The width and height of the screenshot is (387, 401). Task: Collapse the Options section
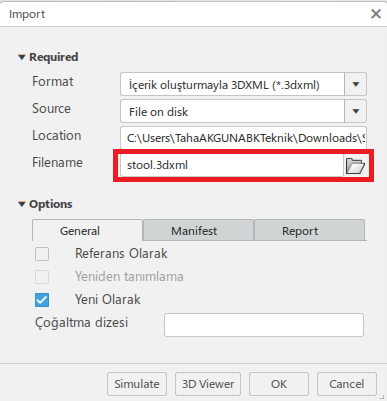pos(22,204)
